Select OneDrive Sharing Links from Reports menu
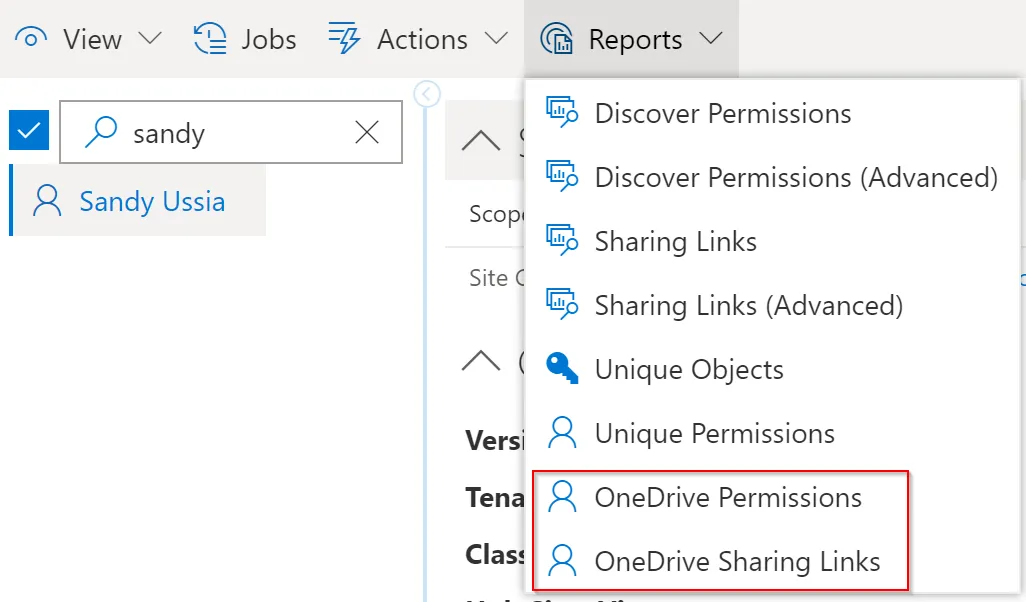Viewport: 1026px width, 602px height. [x=738, y=561]
